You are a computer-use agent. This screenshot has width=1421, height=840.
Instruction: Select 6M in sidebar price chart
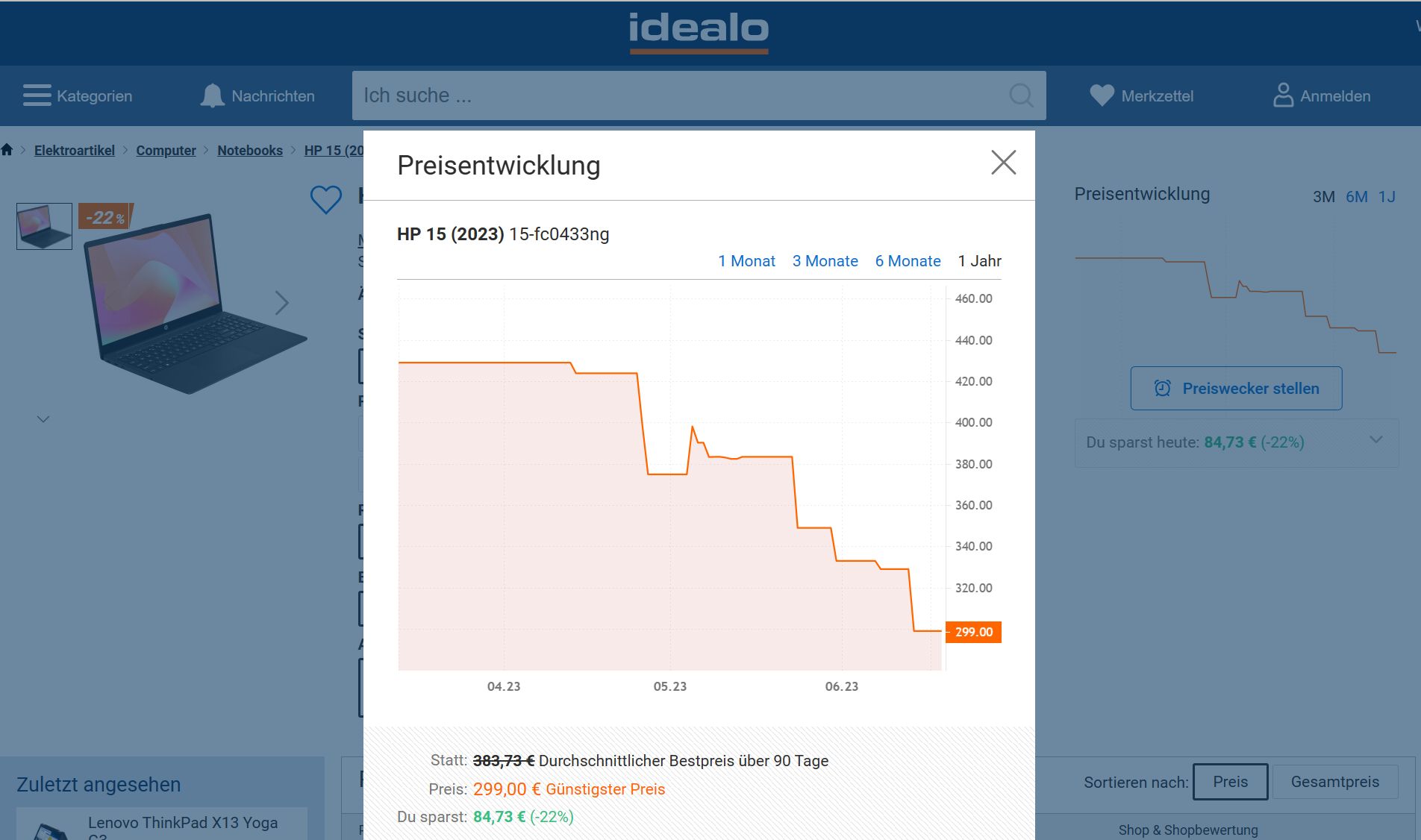[x=1356, y=197]
